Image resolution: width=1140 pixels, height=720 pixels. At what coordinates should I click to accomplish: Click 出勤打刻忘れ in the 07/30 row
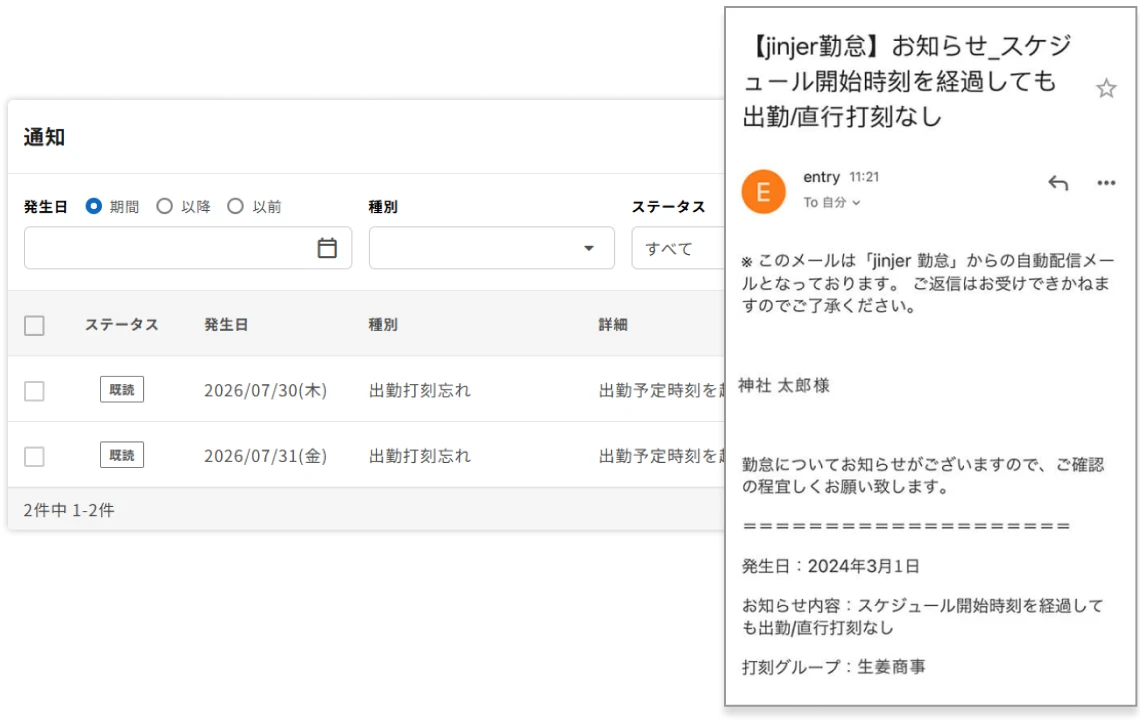[x=420, y=391]
